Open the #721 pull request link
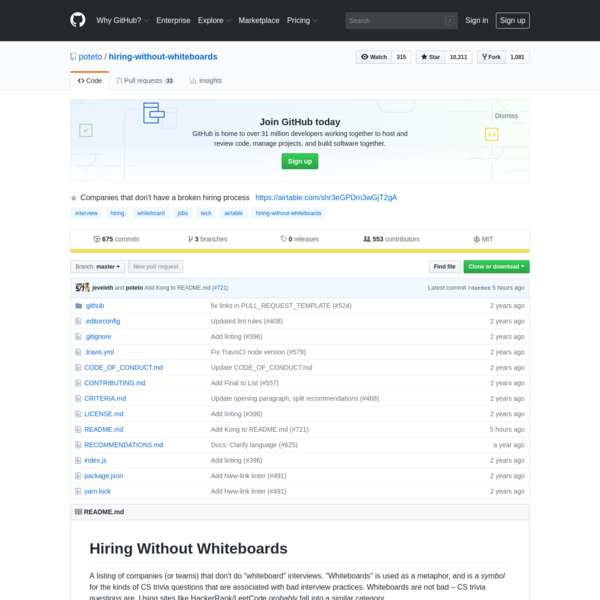The width and height of the screenshot is (600, 600). (220, 288)
